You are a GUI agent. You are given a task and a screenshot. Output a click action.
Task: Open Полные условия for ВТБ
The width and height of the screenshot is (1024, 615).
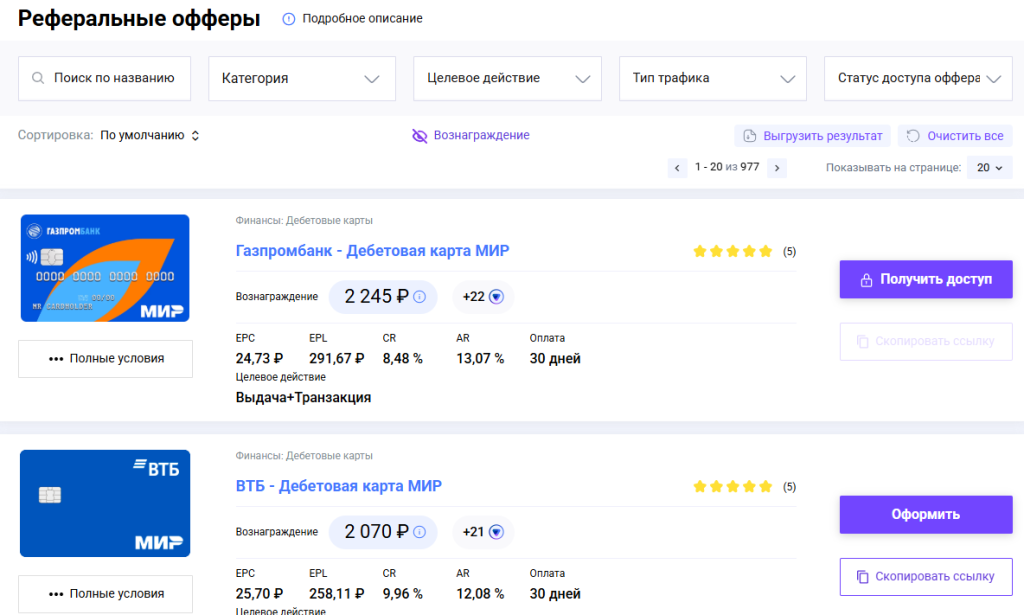tap(105, 593)
